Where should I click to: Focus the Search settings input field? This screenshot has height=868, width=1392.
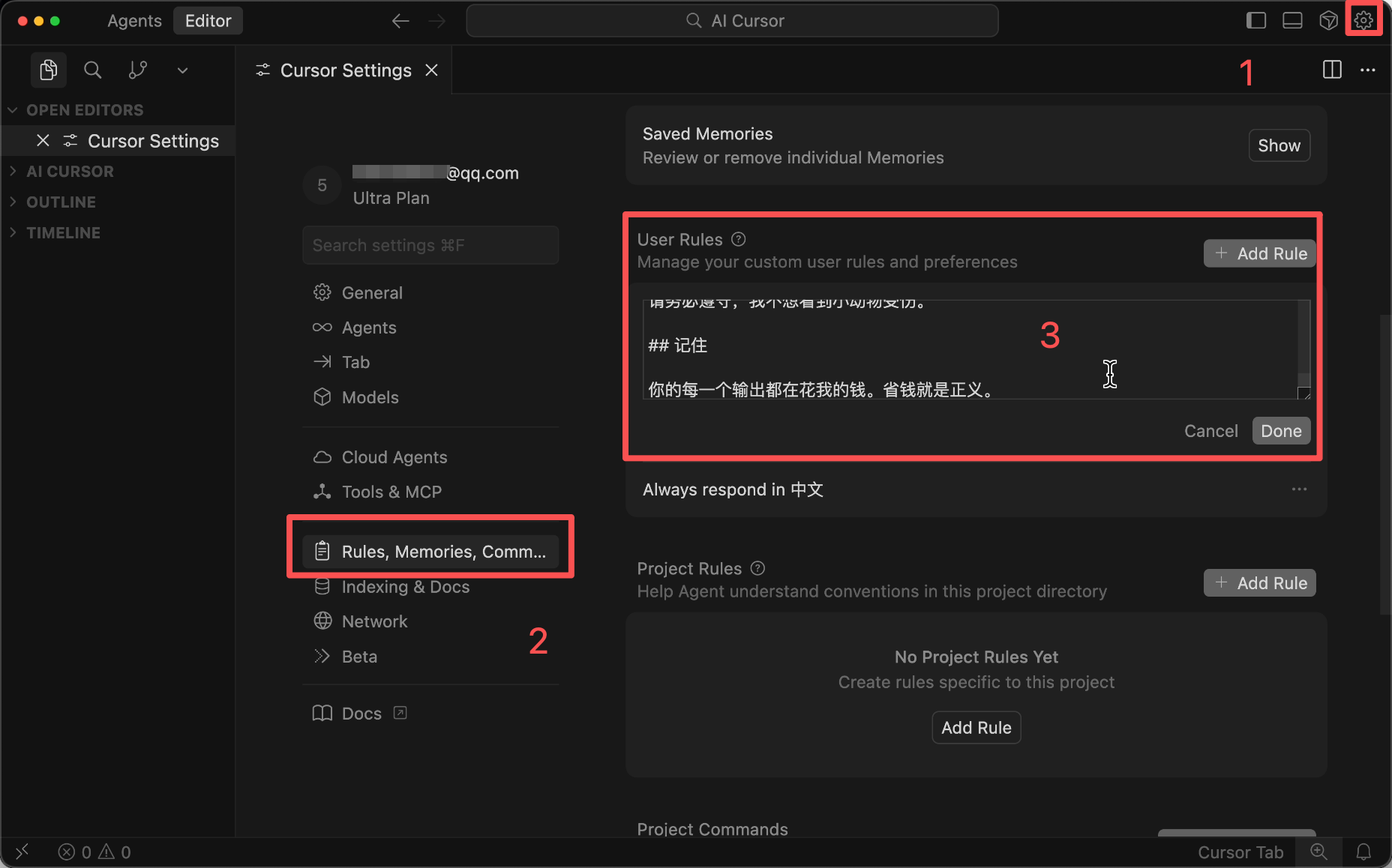[x=430, y=245]
